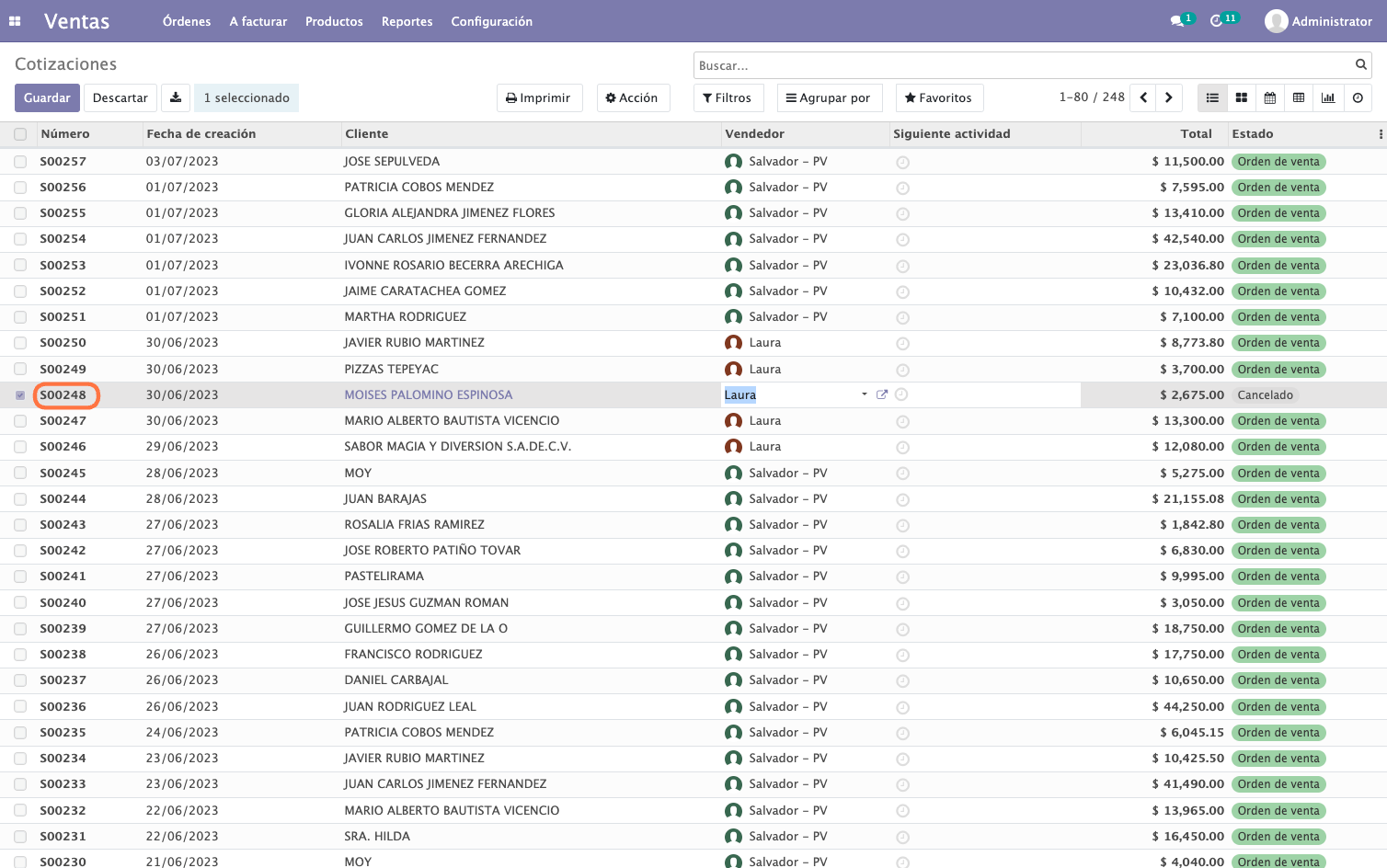Switch to pivot table view icon
The width and height of the screenshot is (1387, 868).
pyautogui.click(x=1299, y=97)
